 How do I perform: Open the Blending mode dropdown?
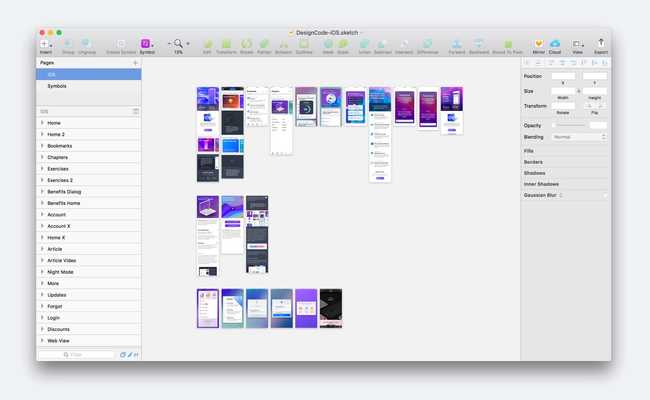579,137
